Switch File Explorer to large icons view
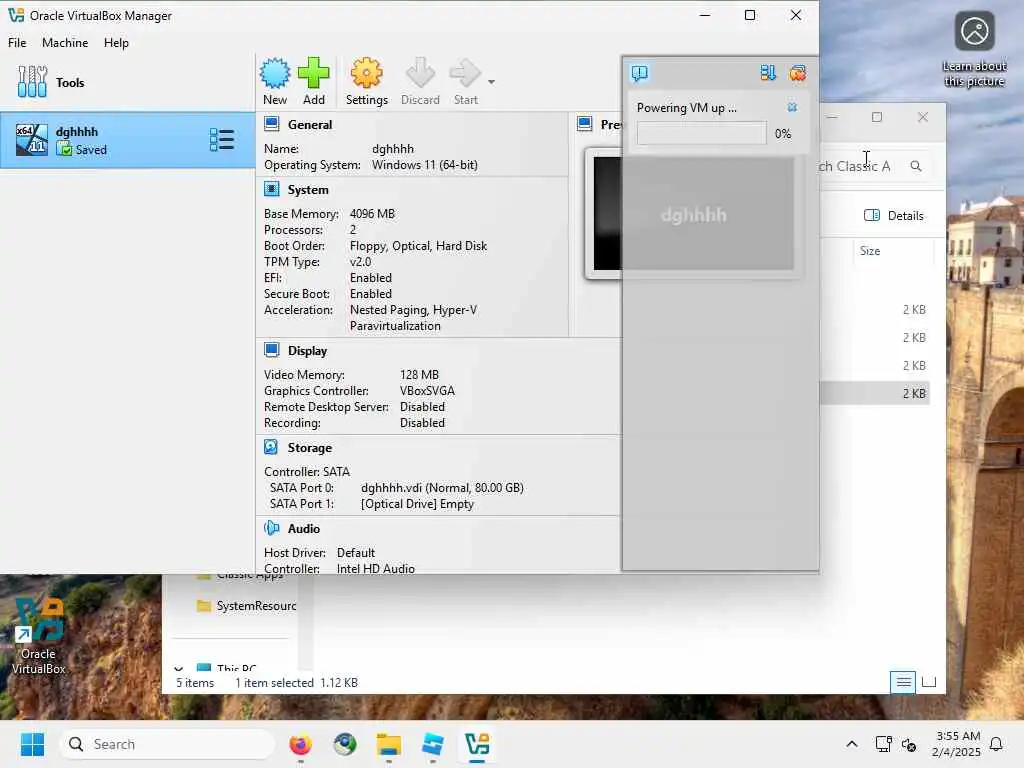The width and height of the screenshot is (1024, 768). point(929,682)
